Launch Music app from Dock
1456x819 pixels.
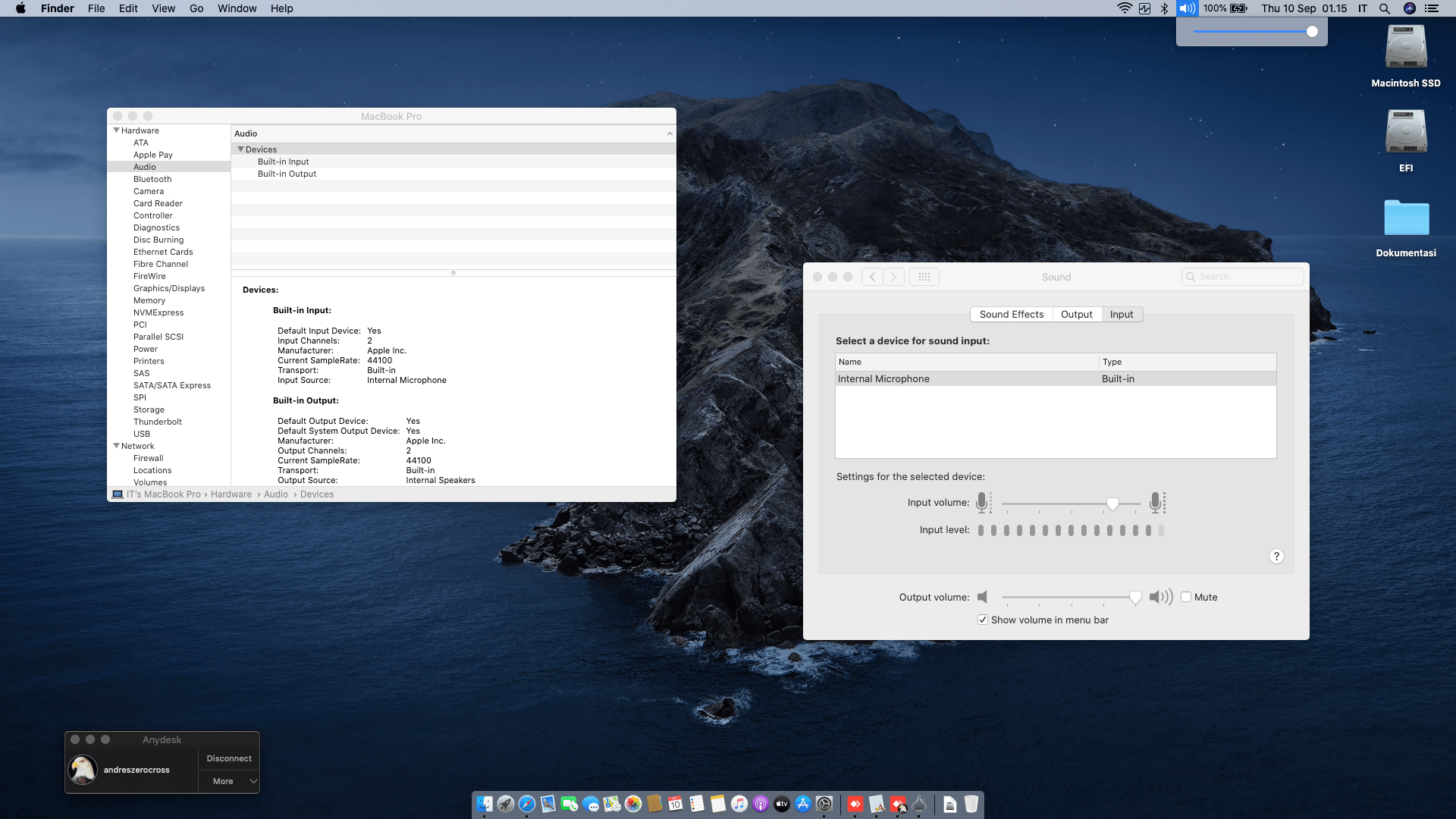pyautogui.click(x=739, y=804)
